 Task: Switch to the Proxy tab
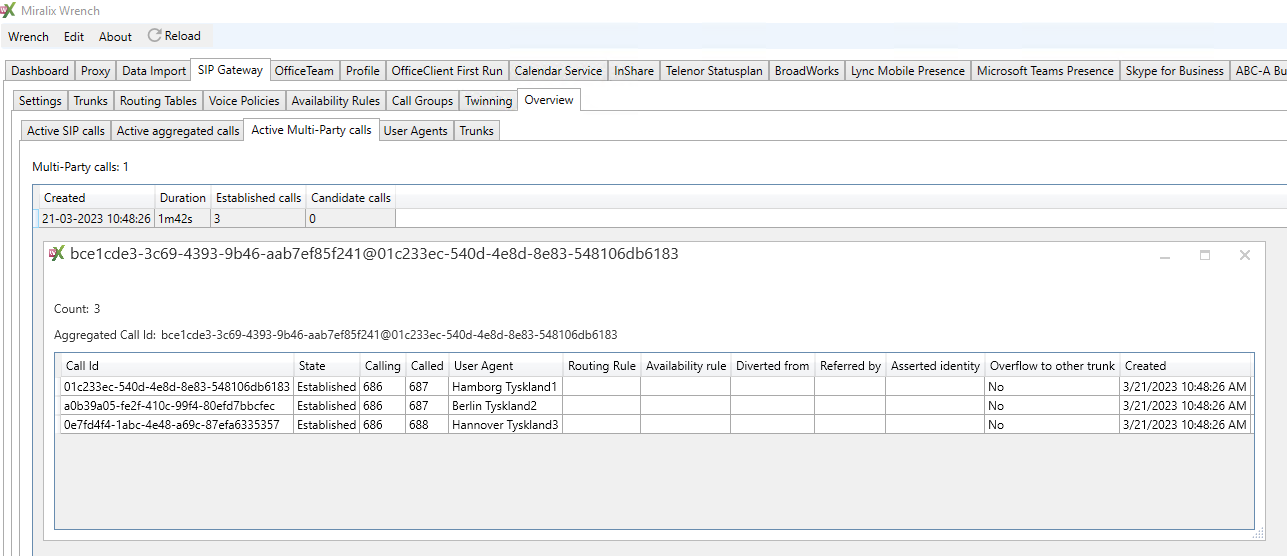click(x=96, y=71)
